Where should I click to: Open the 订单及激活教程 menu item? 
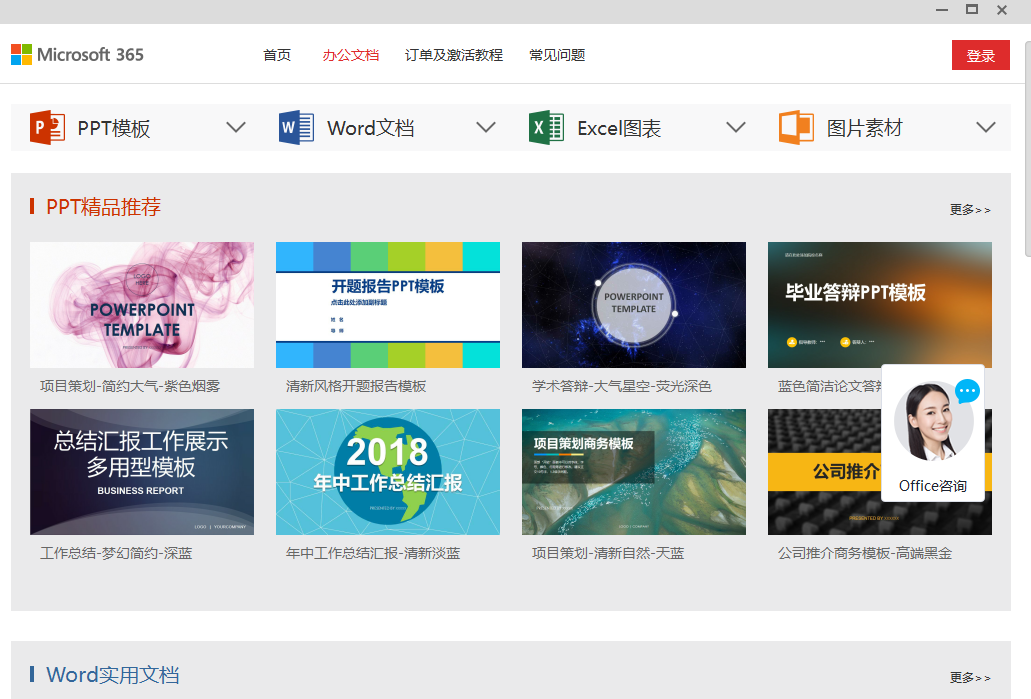pos(454,55)
